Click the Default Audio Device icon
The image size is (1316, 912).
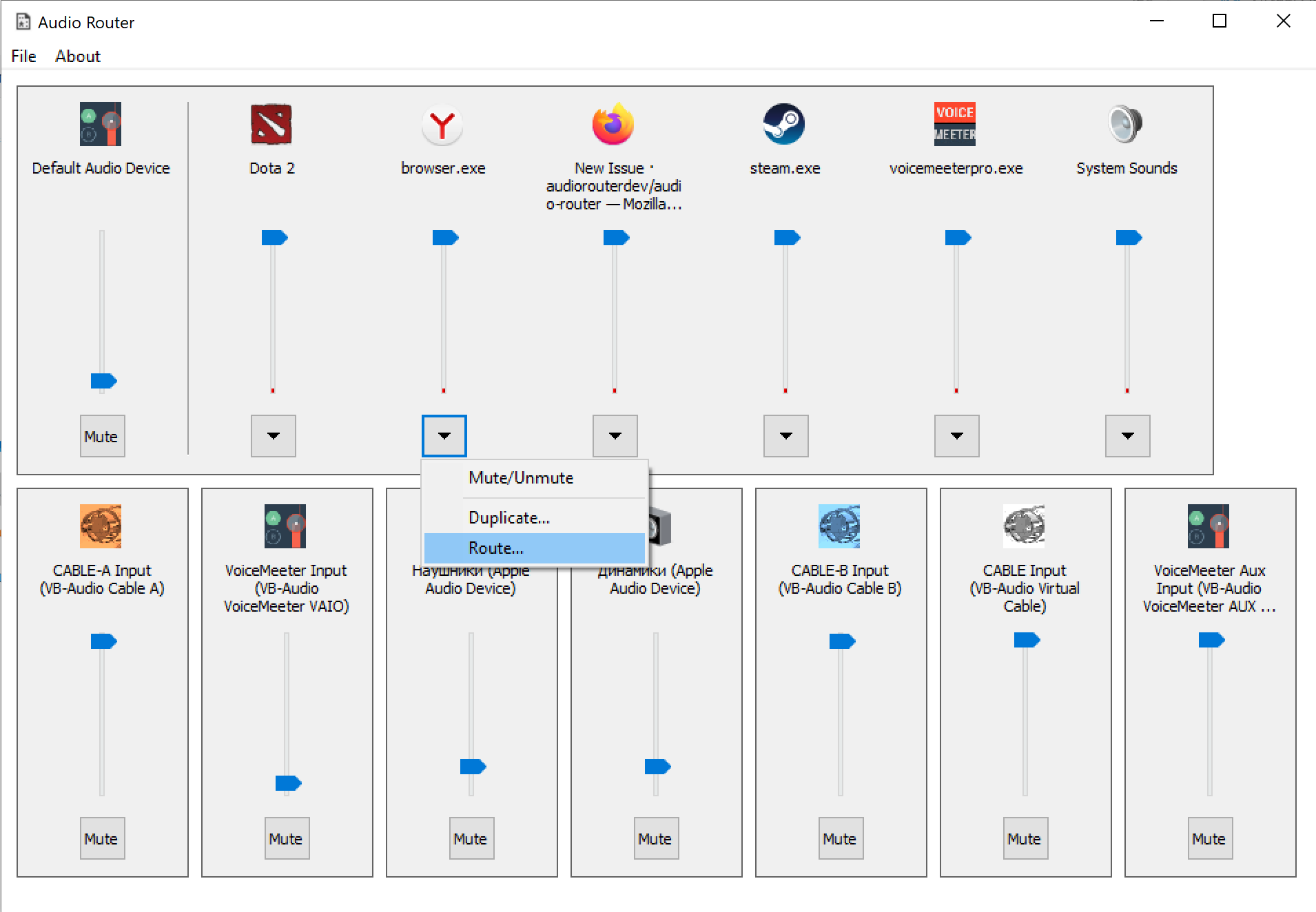click(101, 125)
